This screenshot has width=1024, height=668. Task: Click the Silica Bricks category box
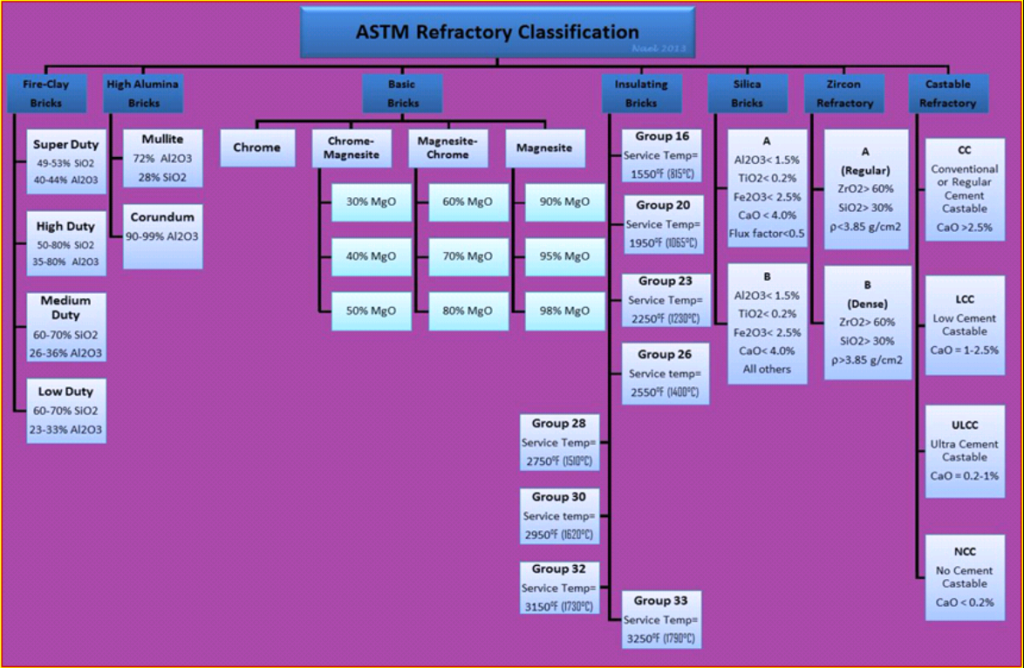click(747, 92)
